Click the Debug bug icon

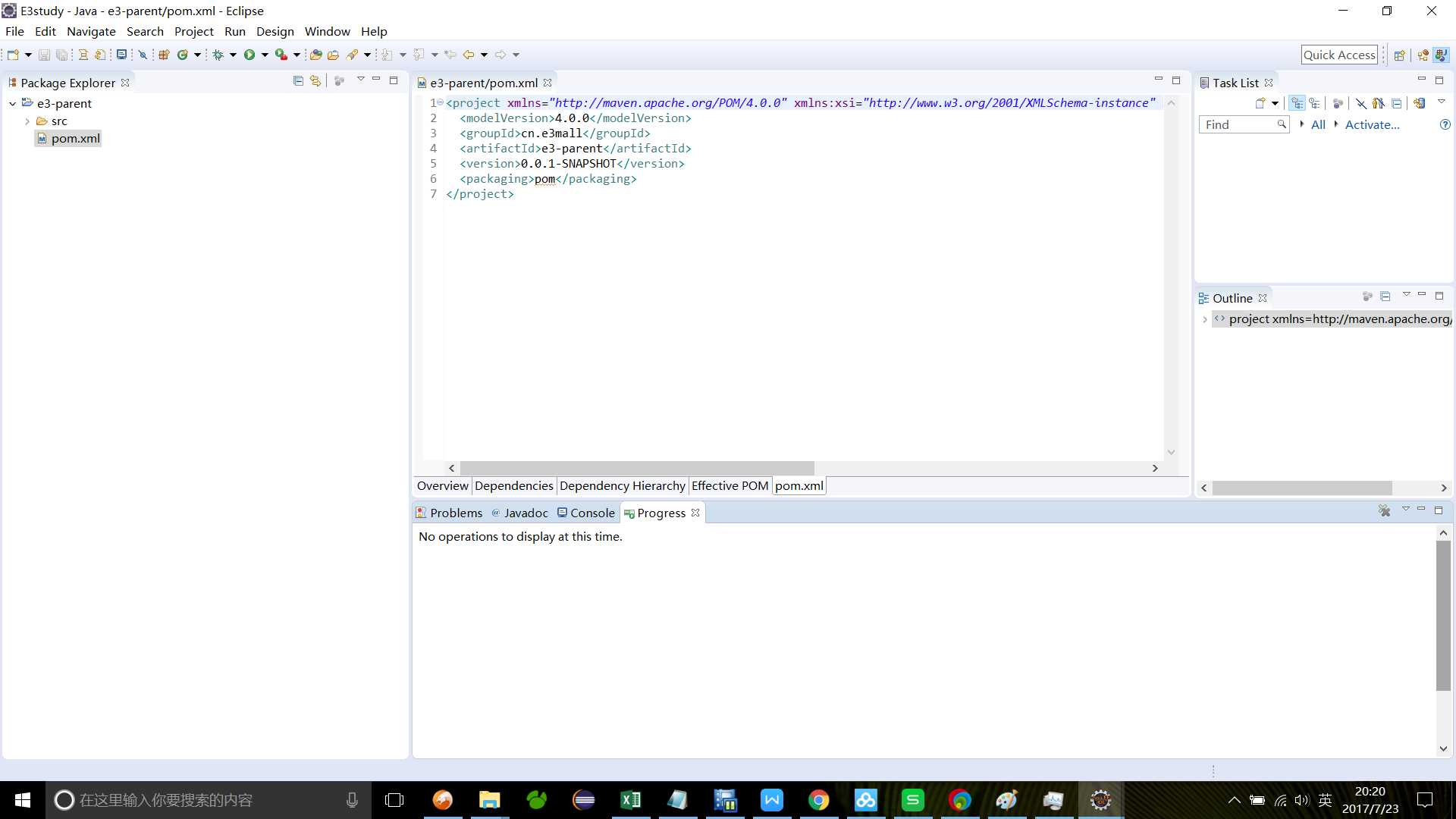[218, 55]
